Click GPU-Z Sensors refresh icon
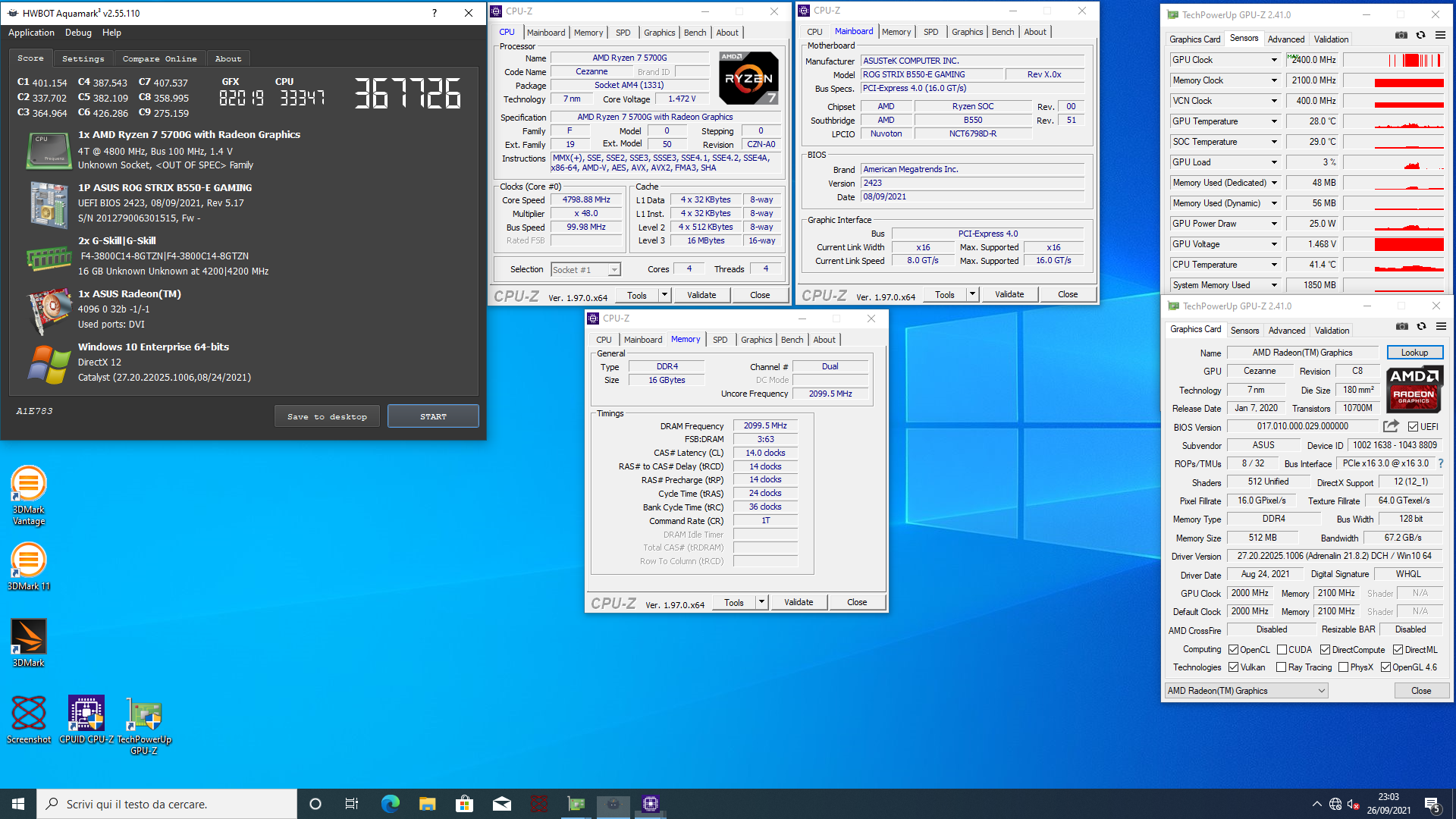 pos(1420,36)
